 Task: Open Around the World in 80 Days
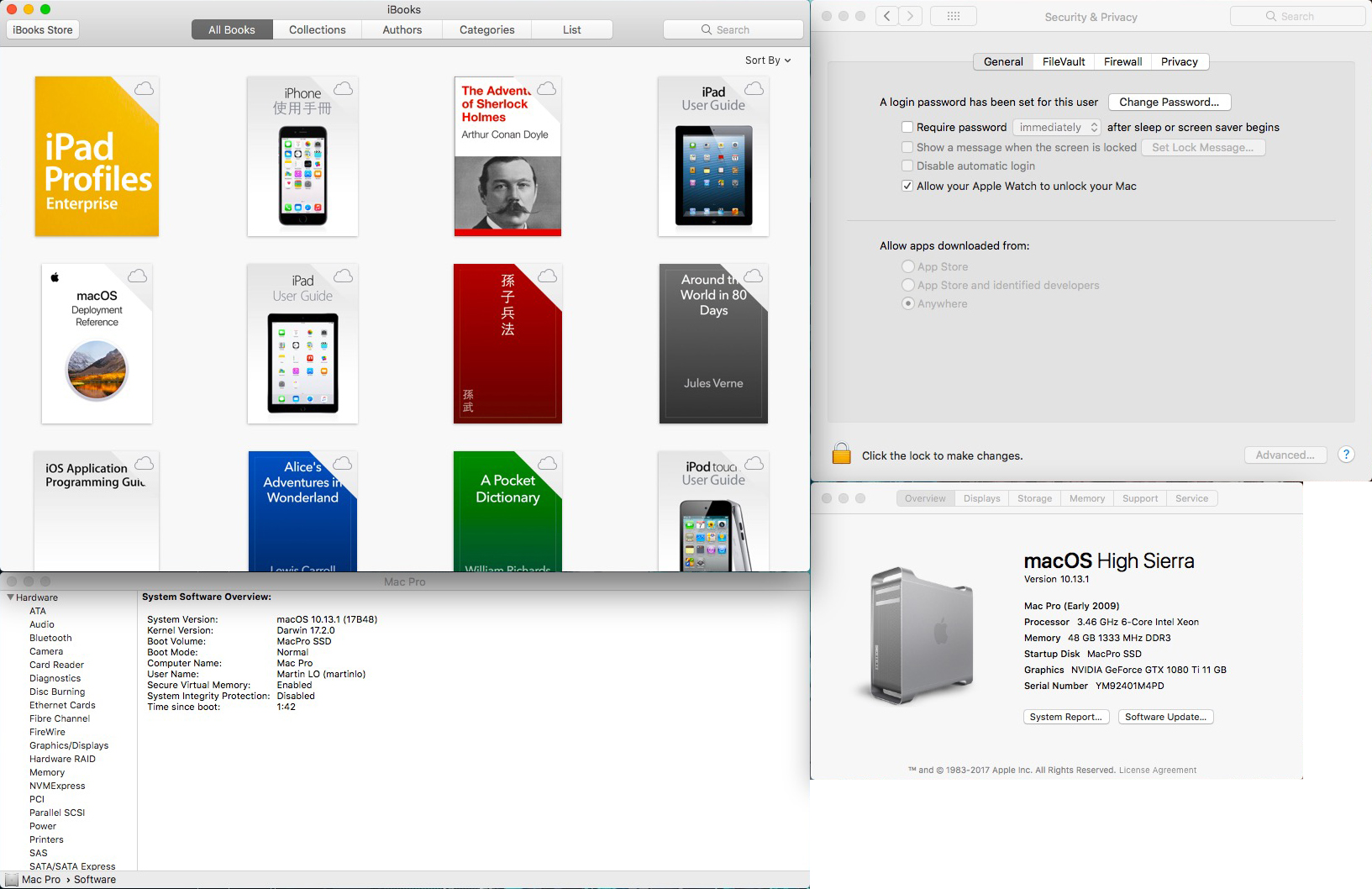(713, 344)
